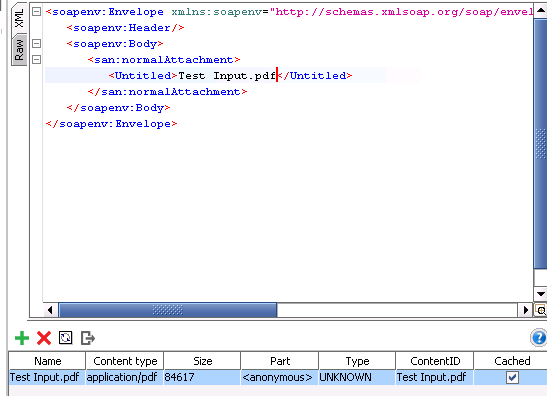This screenshot has height=396, width=547.
Task: Switch to the XML vertical tab
Action: (19, 18)
